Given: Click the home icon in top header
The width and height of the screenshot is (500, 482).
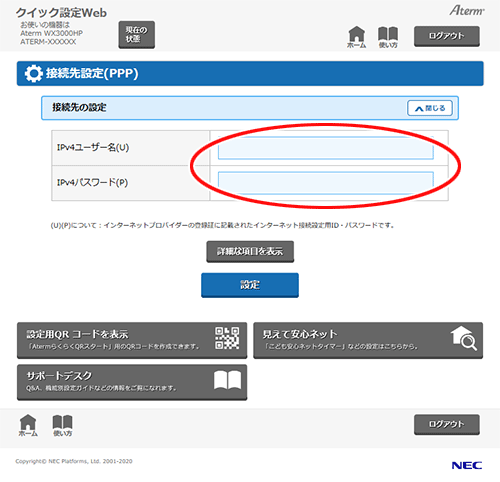Looking at the screenshot, I should coord(356,37).
